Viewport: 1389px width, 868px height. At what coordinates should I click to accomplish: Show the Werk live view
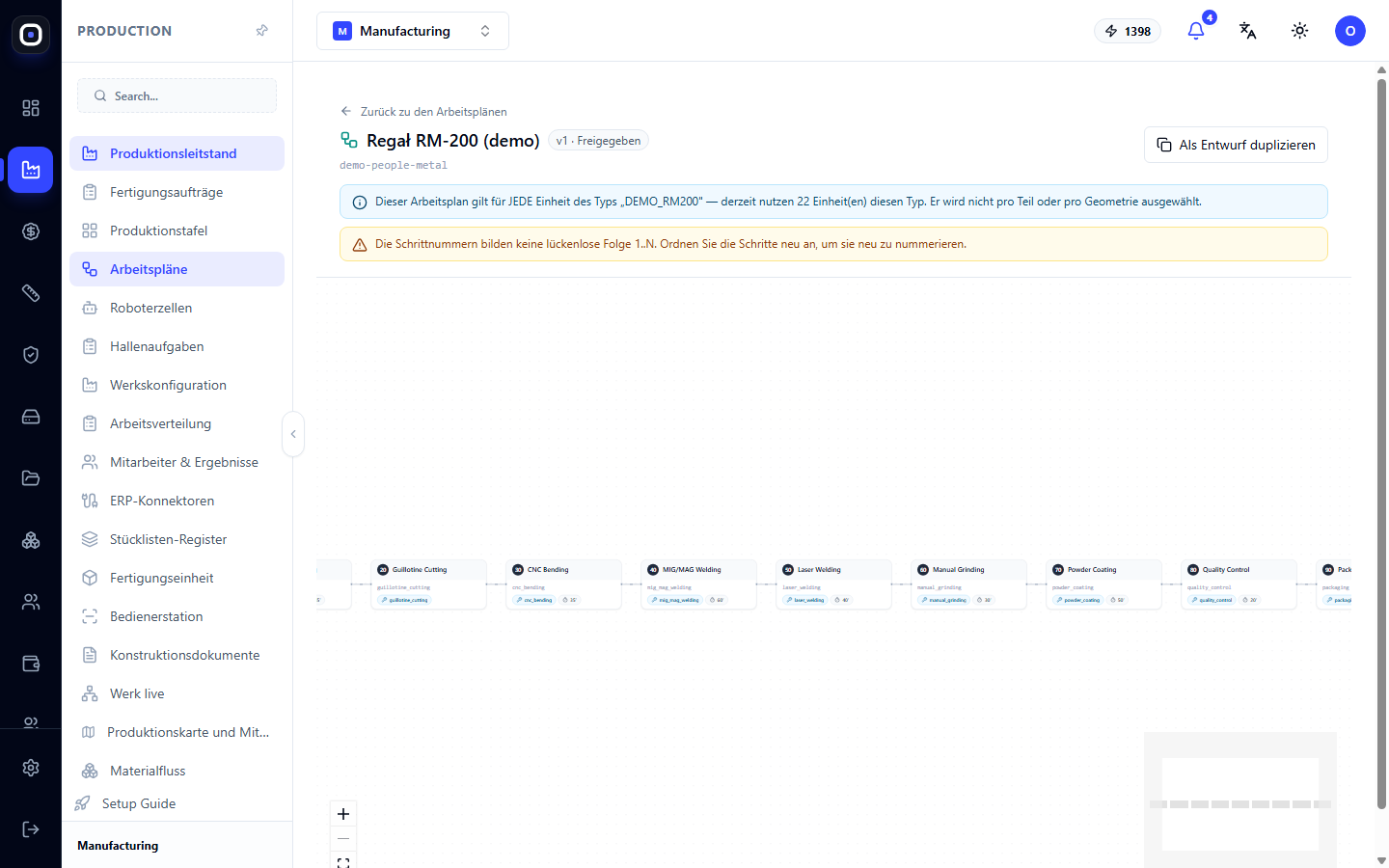click(x=177, y=693)
